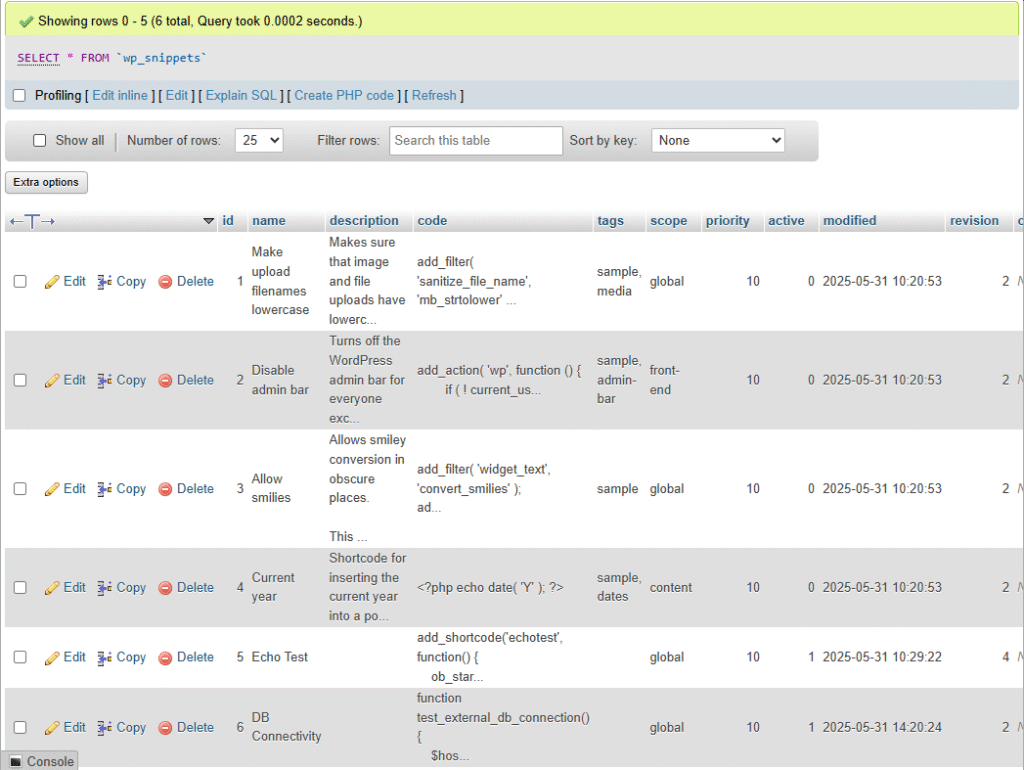Open the Console panel at the bottom
Screen dimensions: 1024x770
tap(40, 761)
